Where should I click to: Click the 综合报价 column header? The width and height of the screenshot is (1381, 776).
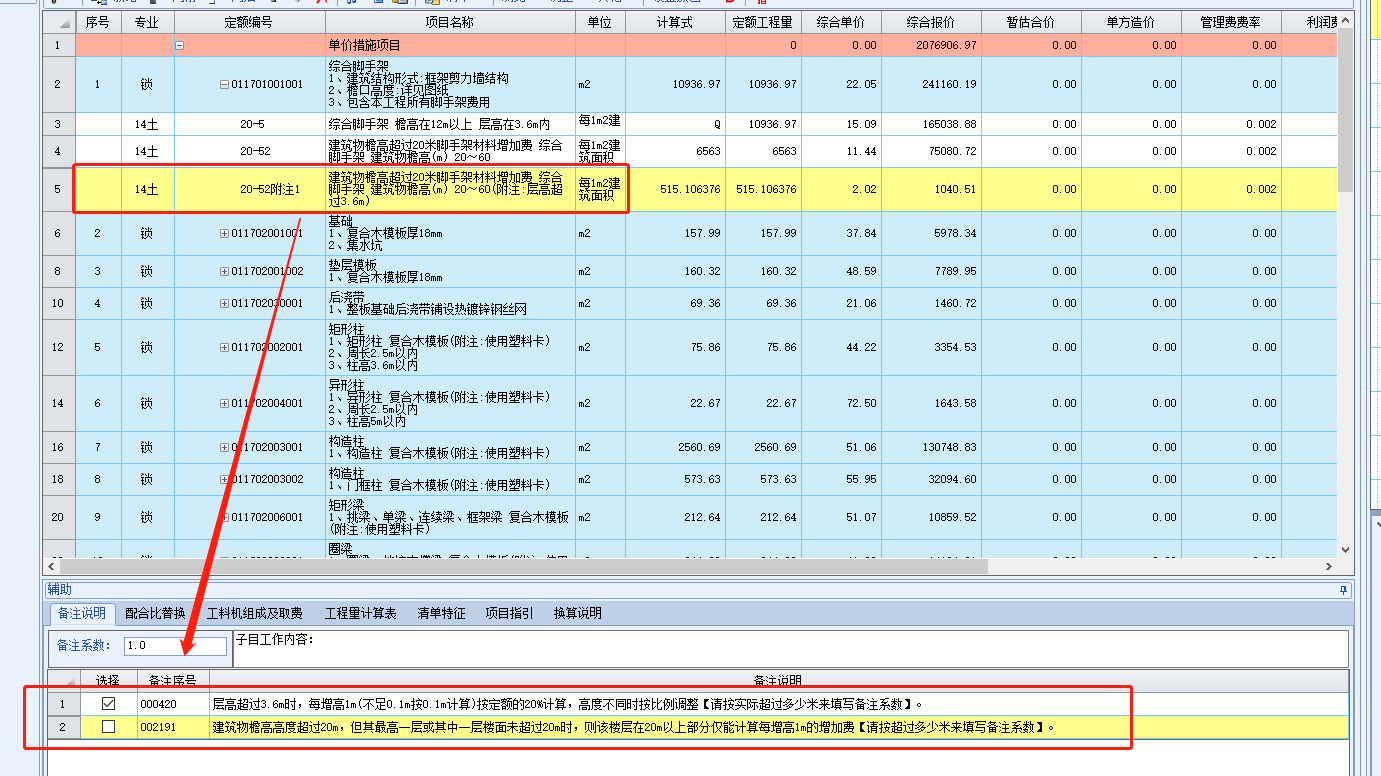pyautogui.click(x=931, y=22)
